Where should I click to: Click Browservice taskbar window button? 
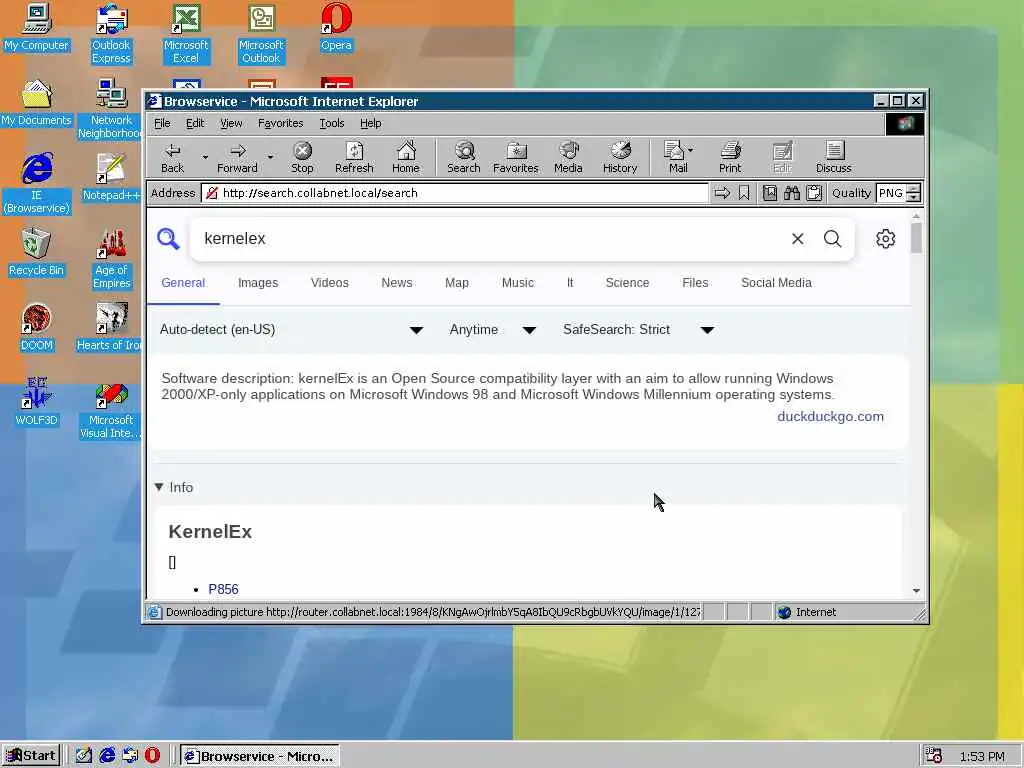point(260,756)
